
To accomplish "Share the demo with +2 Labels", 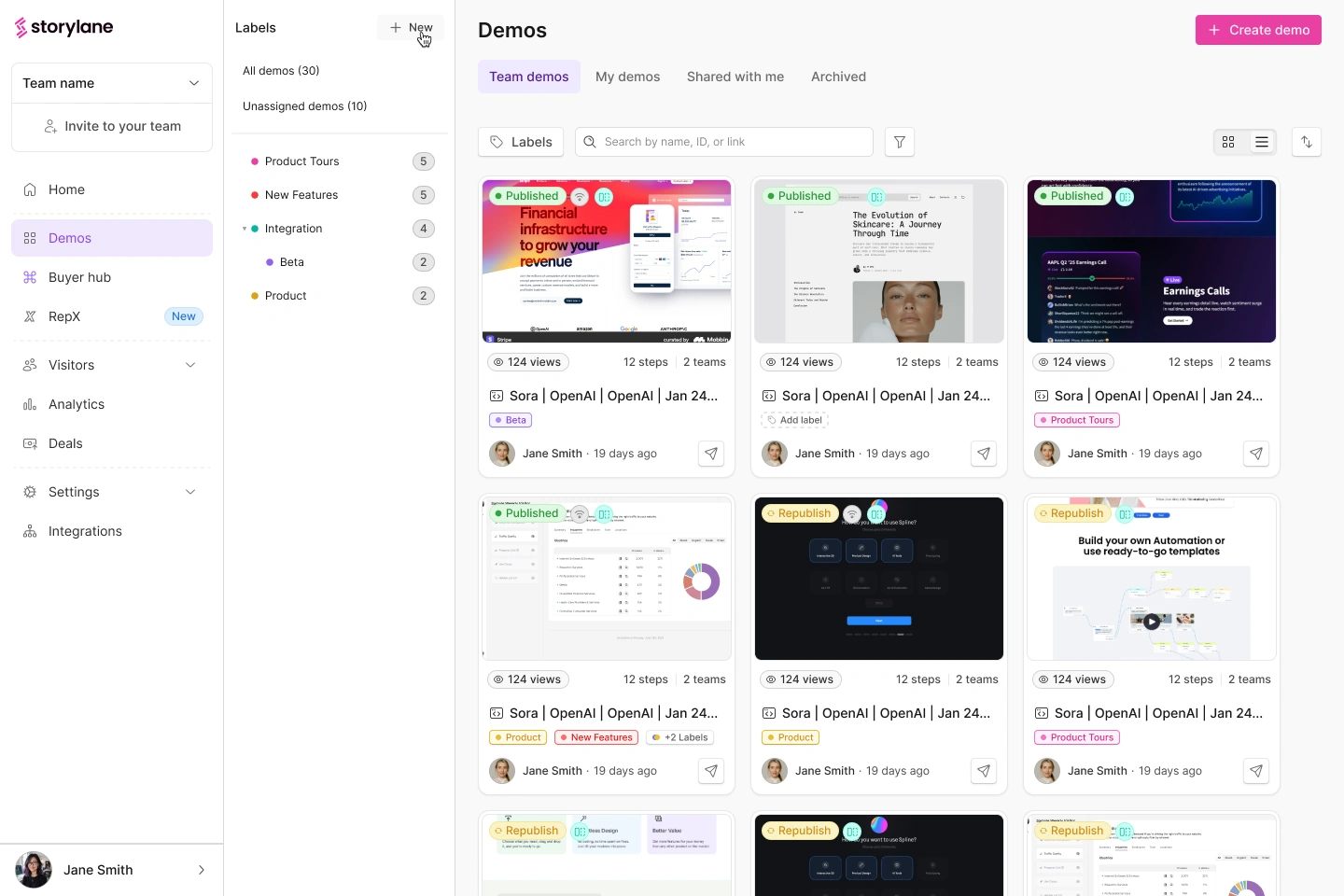I will click(711, 771).
